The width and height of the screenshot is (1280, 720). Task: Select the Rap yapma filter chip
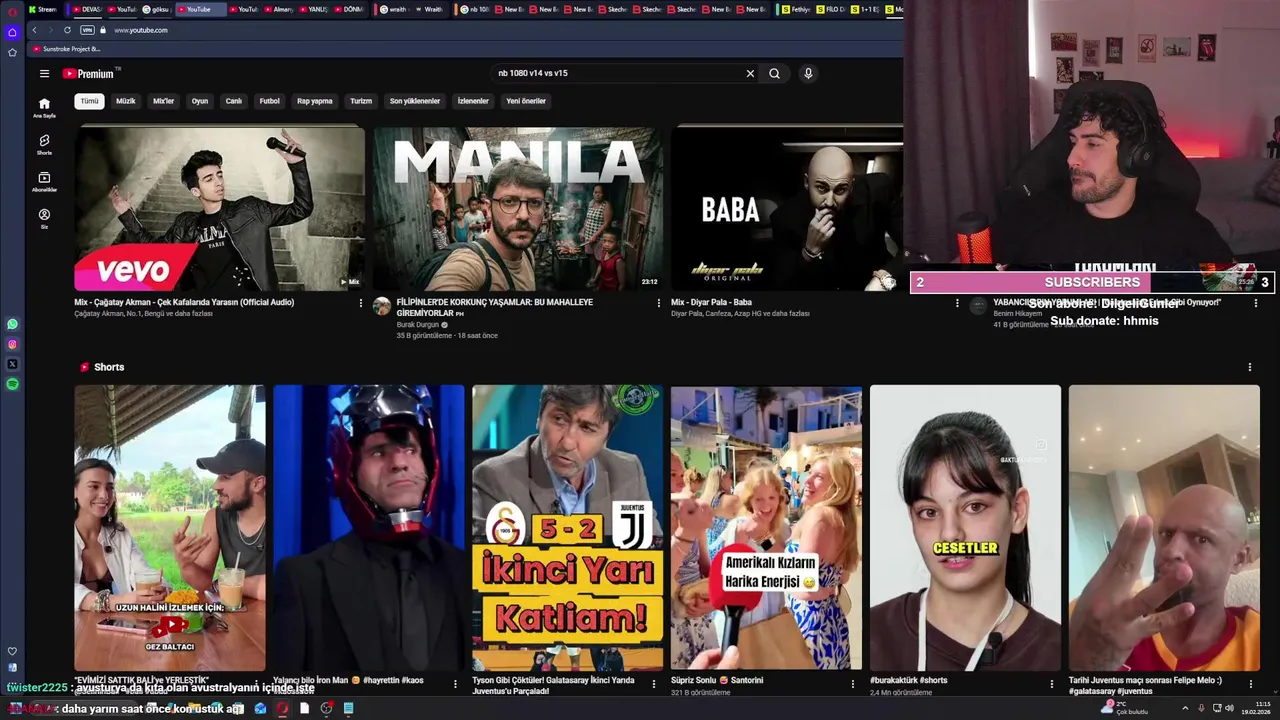[x=315, y=101]
